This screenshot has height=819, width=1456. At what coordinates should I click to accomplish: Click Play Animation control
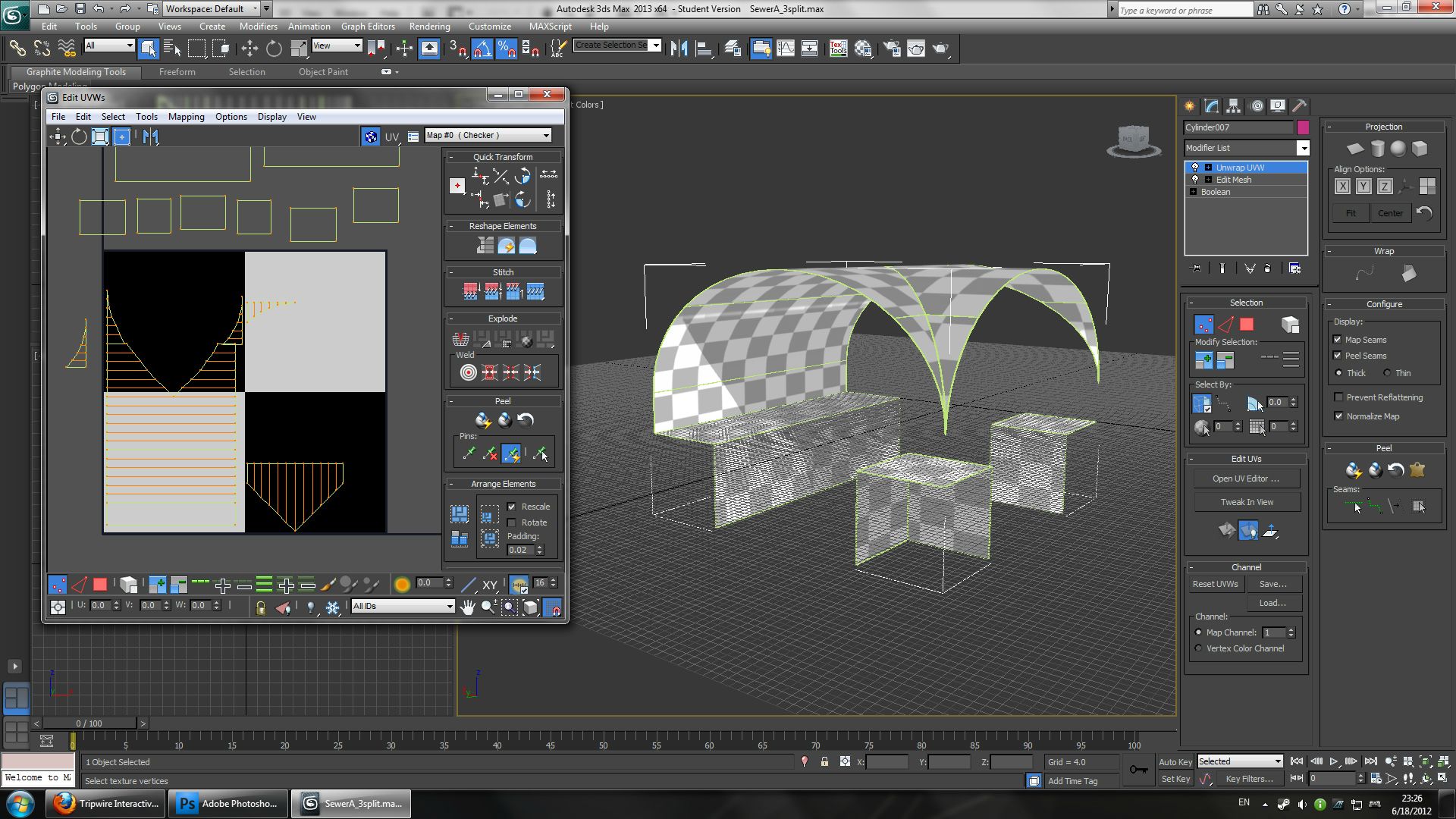click(1333, 761)
